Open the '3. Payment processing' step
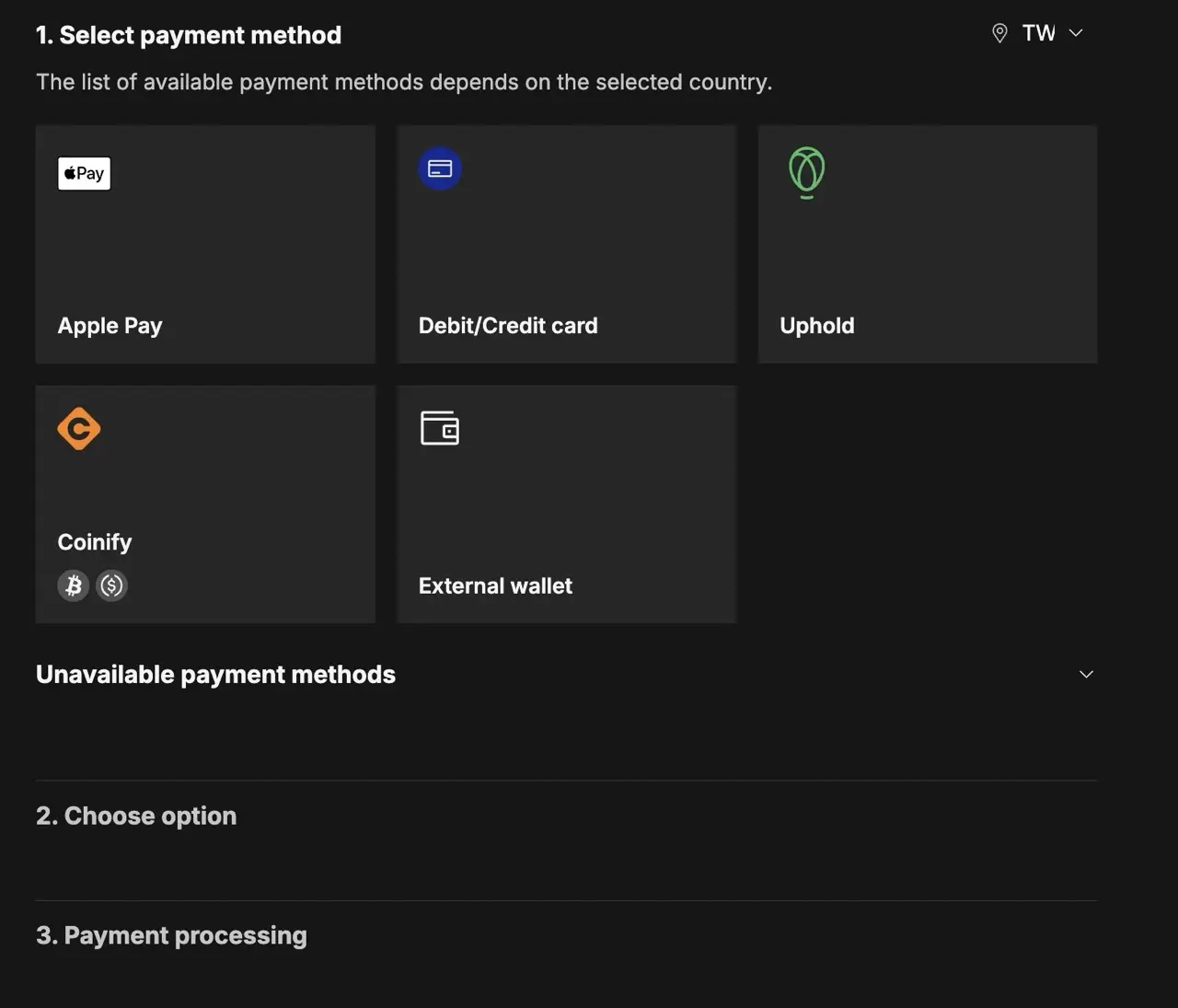The image size is (1178, 1008). coord(171,935)
